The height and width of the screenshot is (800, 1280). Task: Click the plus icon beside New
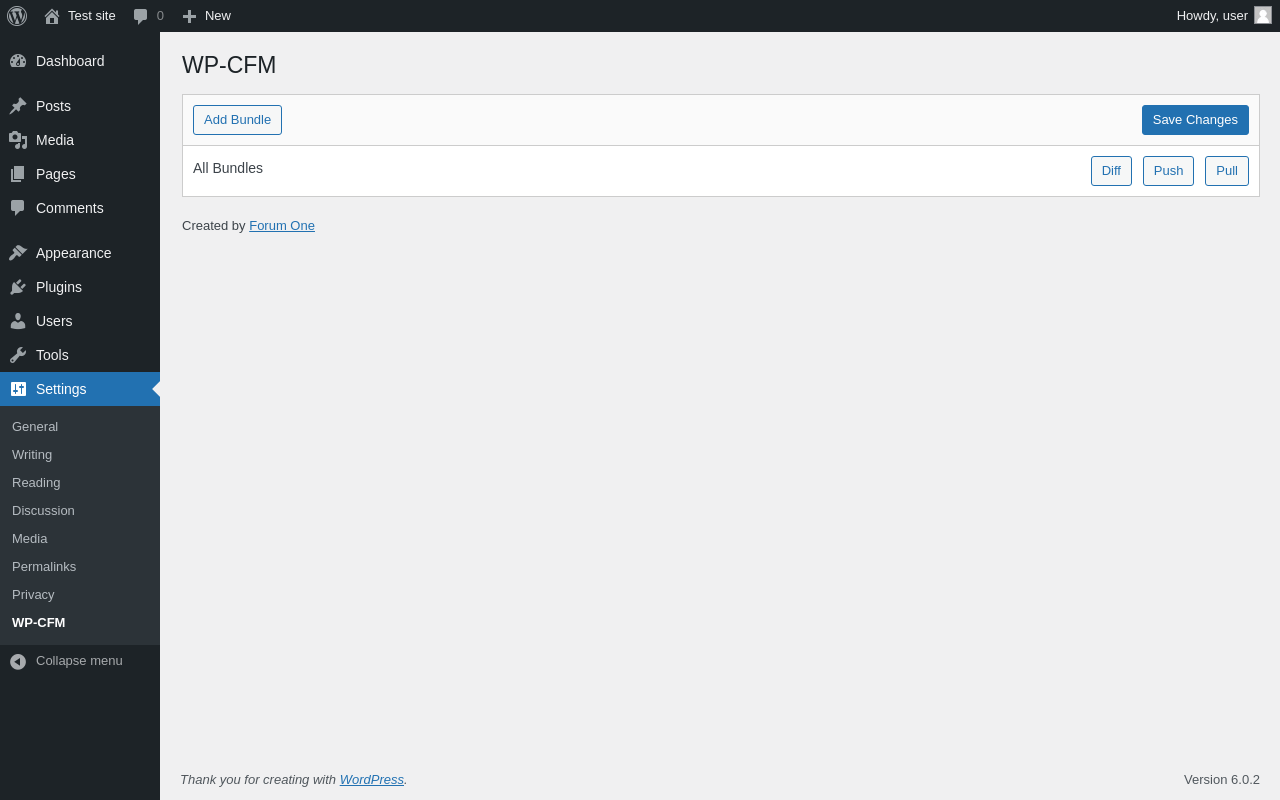coord(189,16)
